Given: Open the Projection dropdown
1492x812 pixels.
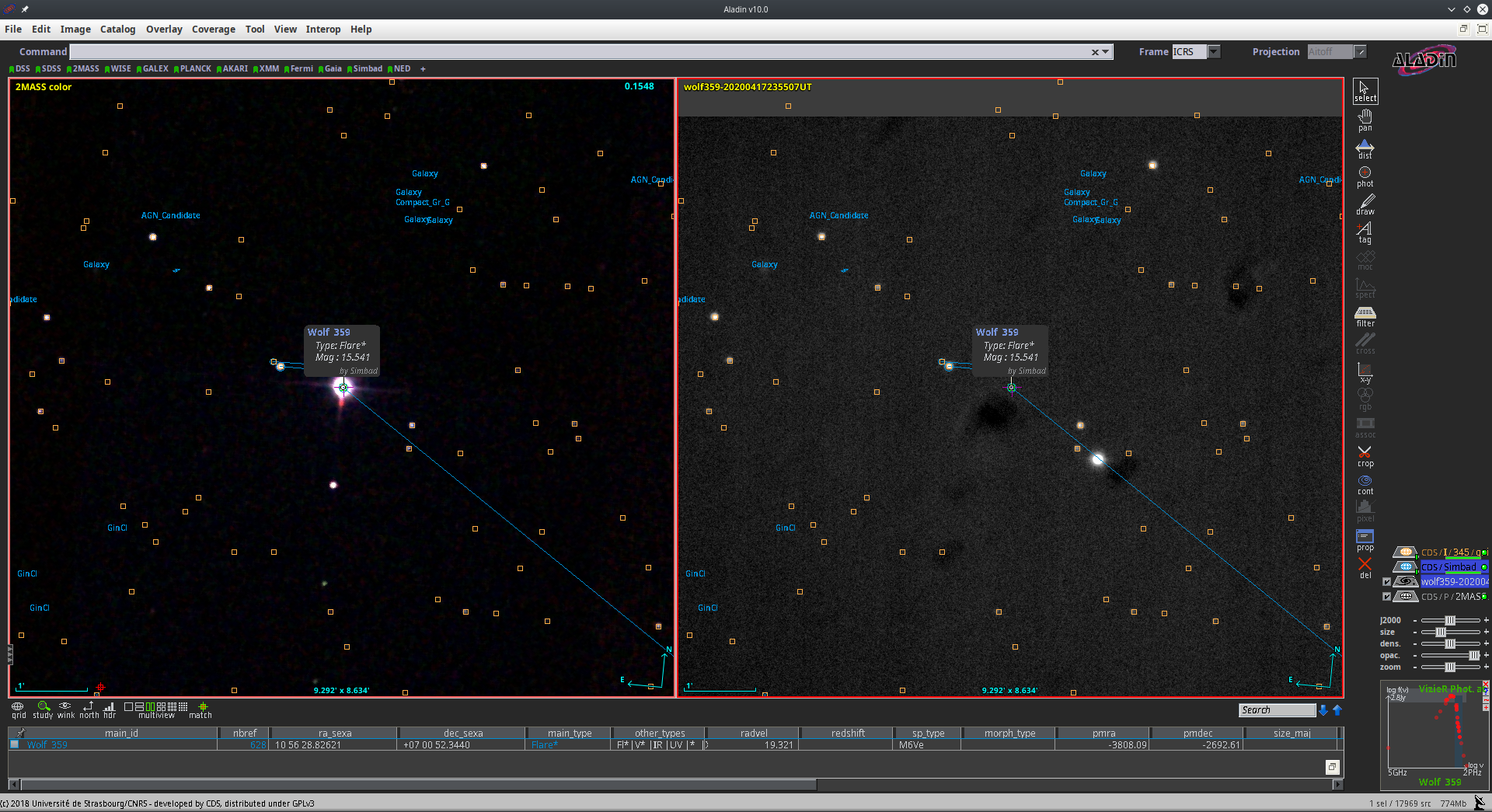Looking at the screenshot, I should pyautogui.click(x=1360, y=52).
